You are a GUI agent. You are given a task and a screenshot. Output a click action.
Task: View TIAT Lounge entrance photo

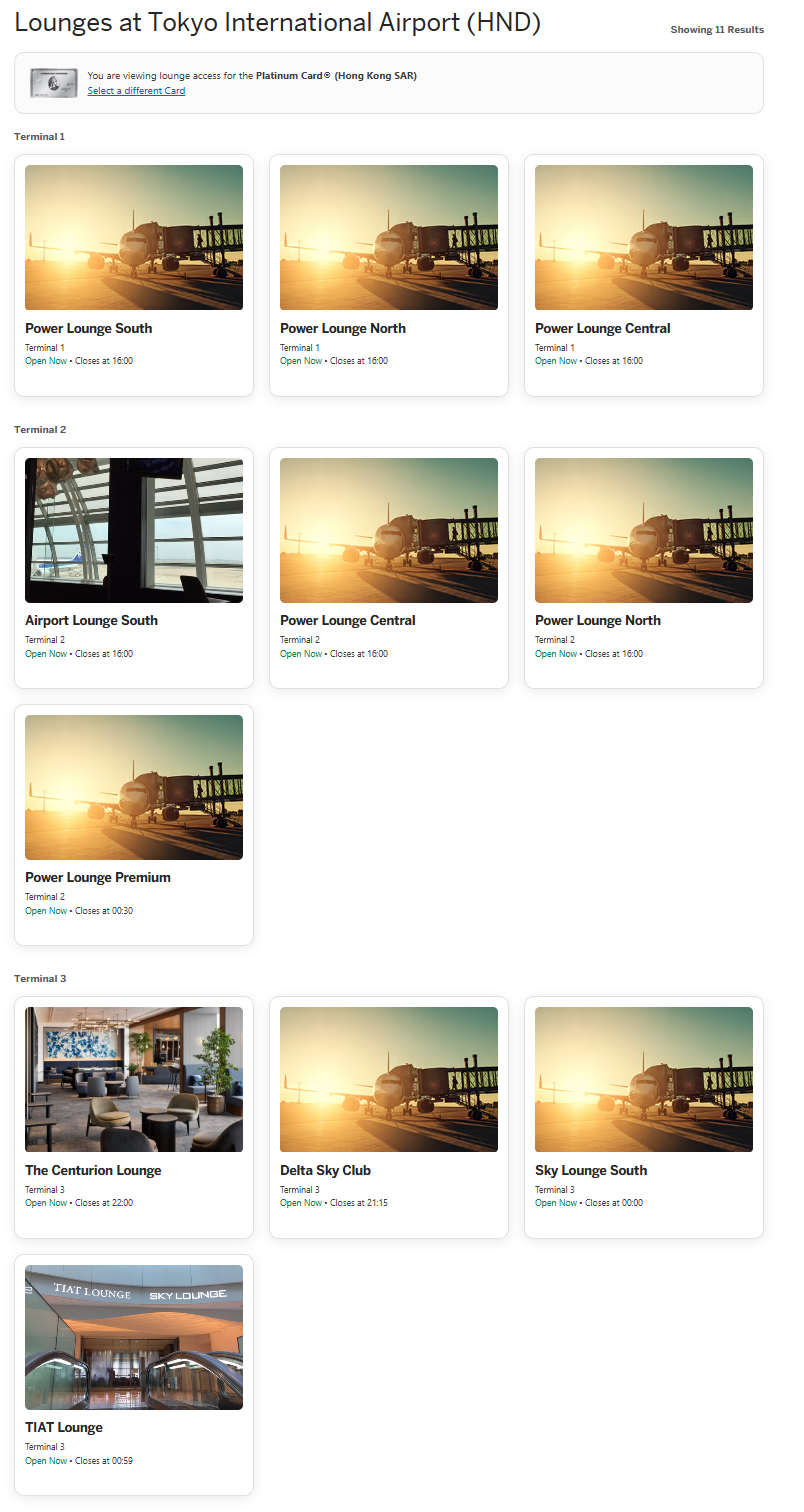click(134, 1337)
